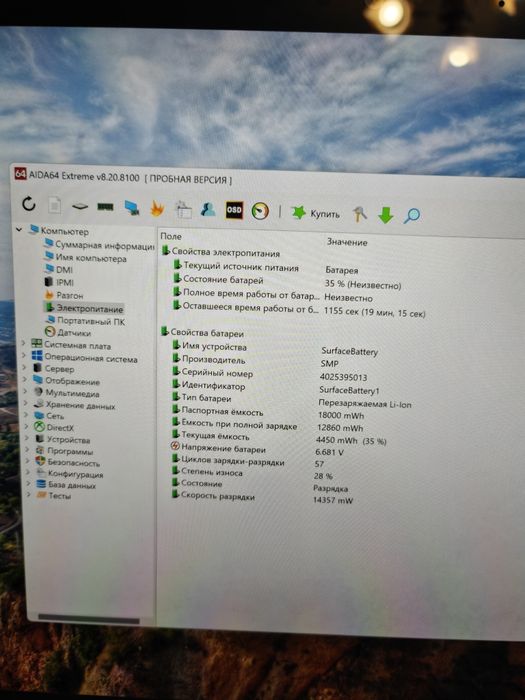The height and width of the screenshot is (700, 525).
Task: Select the Программы tree item
Action: (x=64, y=451)
